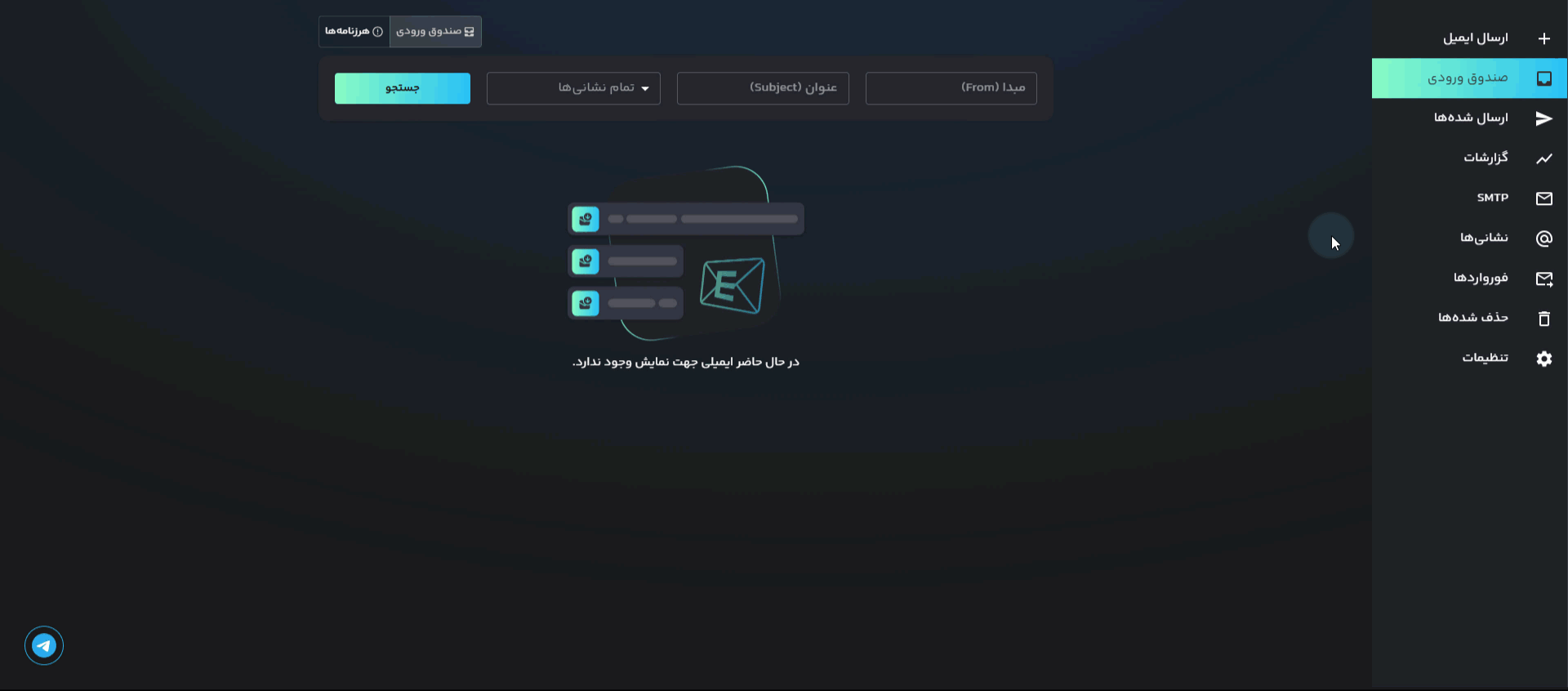Open the Telegram support chat icon
This screenshot has width=1568, height=691.
pos(44,646)
